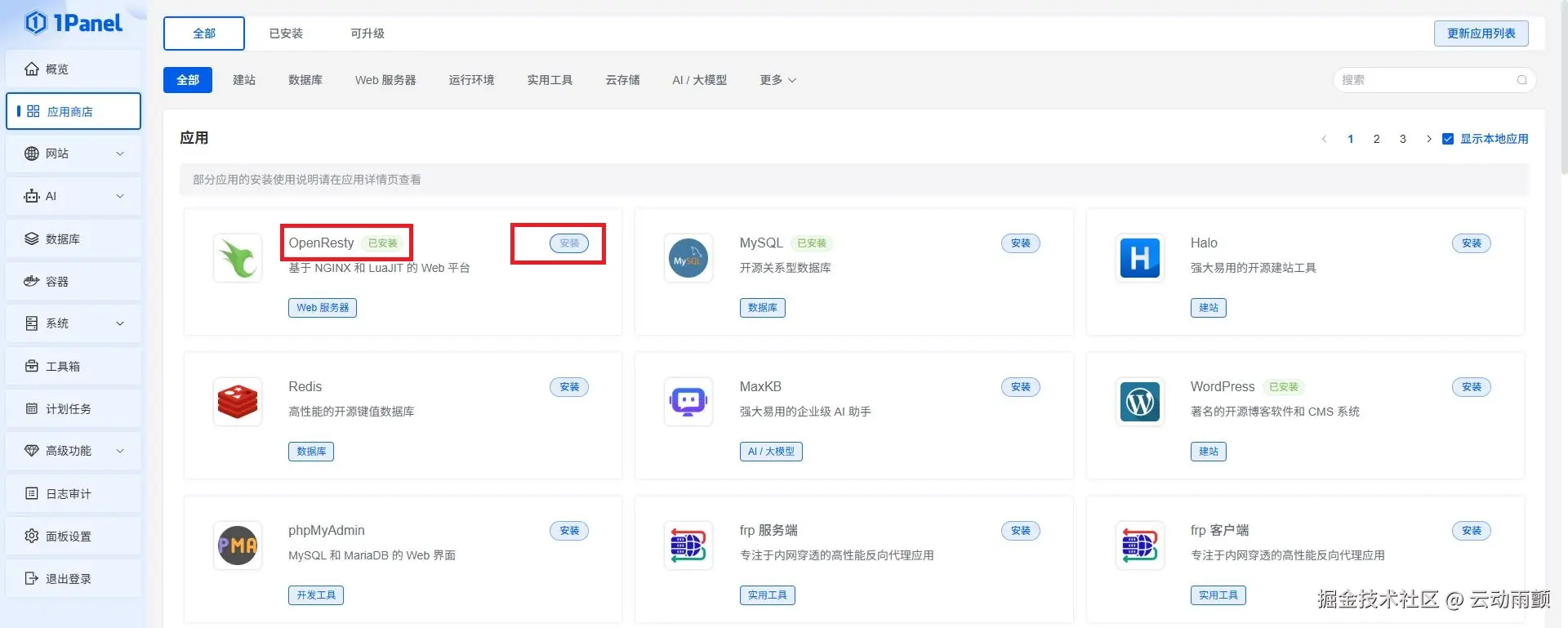Select the top 全部 tab
Viewport: 1568px width, 628px height.
tap(204, 33)
